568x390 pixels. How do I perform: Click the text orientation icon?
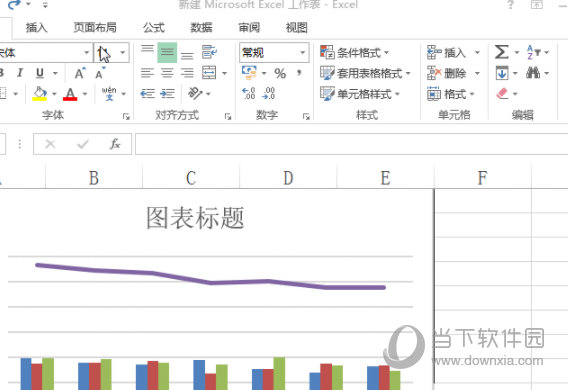196,93
